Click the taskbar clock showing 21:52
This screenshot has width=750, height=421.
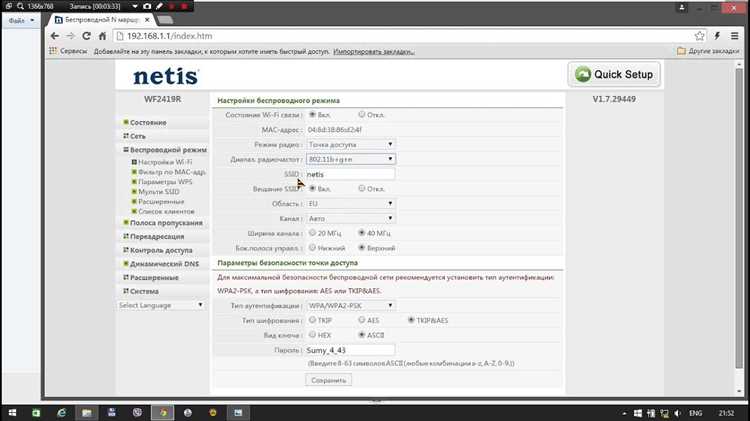tap(726, 413)
